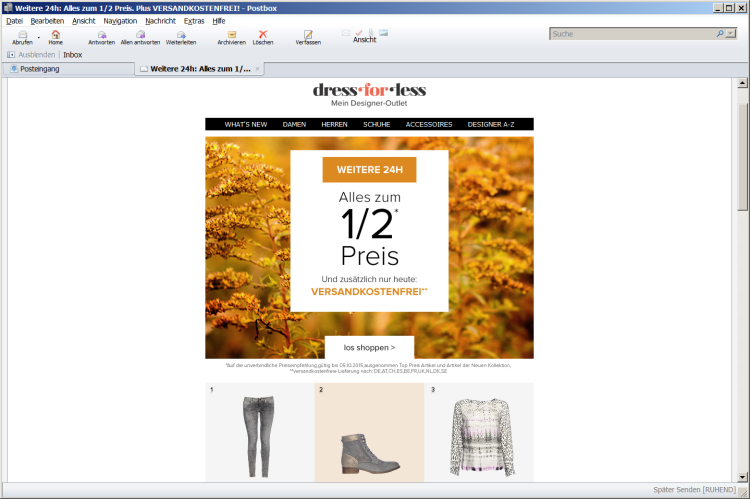Open the Nachricht menu

[160, 20]
